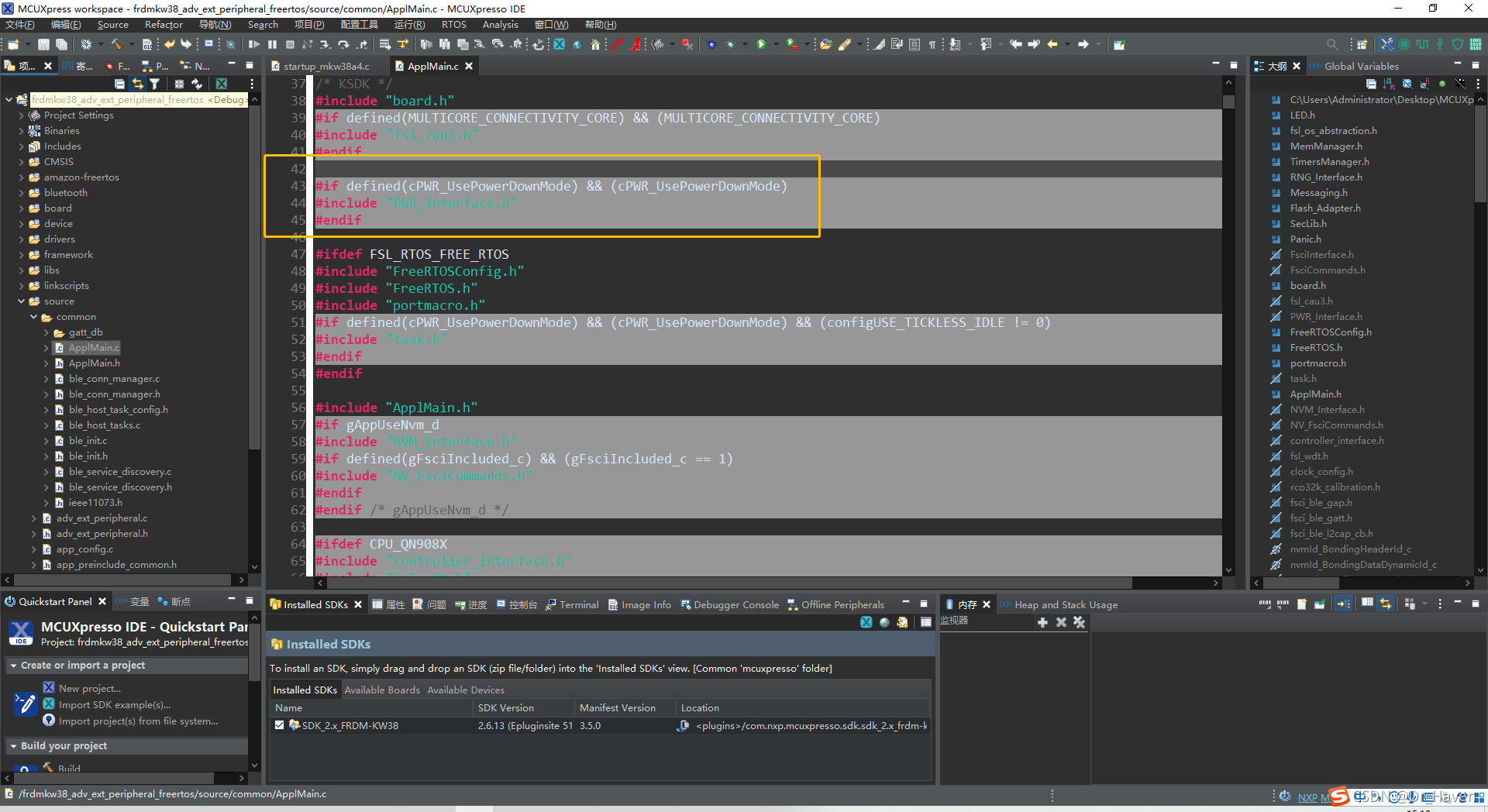The image size is (1488, 812).
Task: Open the RTOS menu
Action: [454, 25]
